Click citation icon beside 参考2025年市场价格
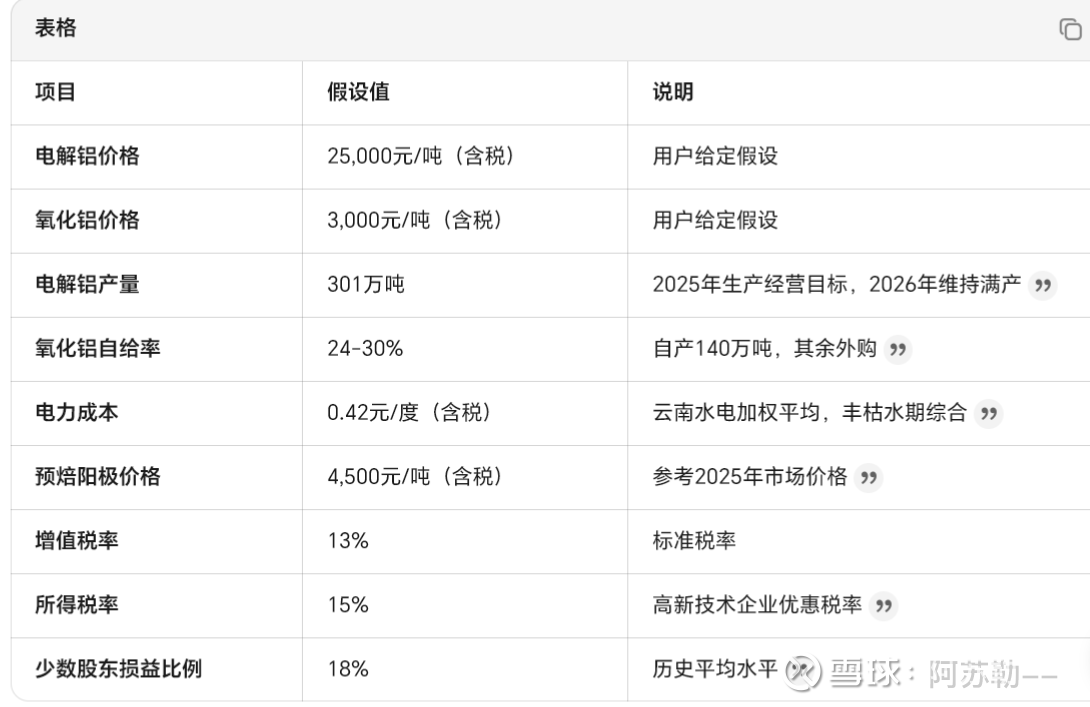1090x707 pixels. coord(869,477)
